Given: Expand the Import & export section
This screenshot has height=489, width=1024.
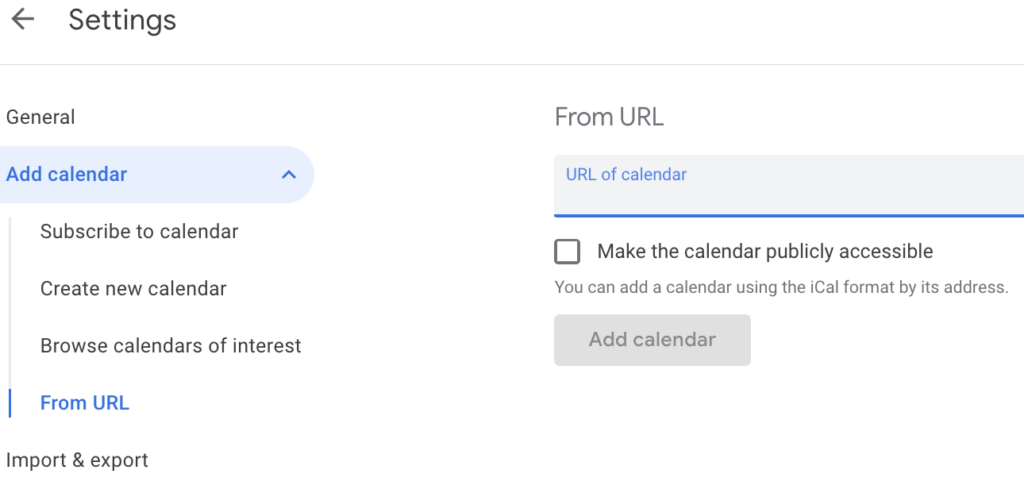Looking at the screenshot, I should 77,460.
